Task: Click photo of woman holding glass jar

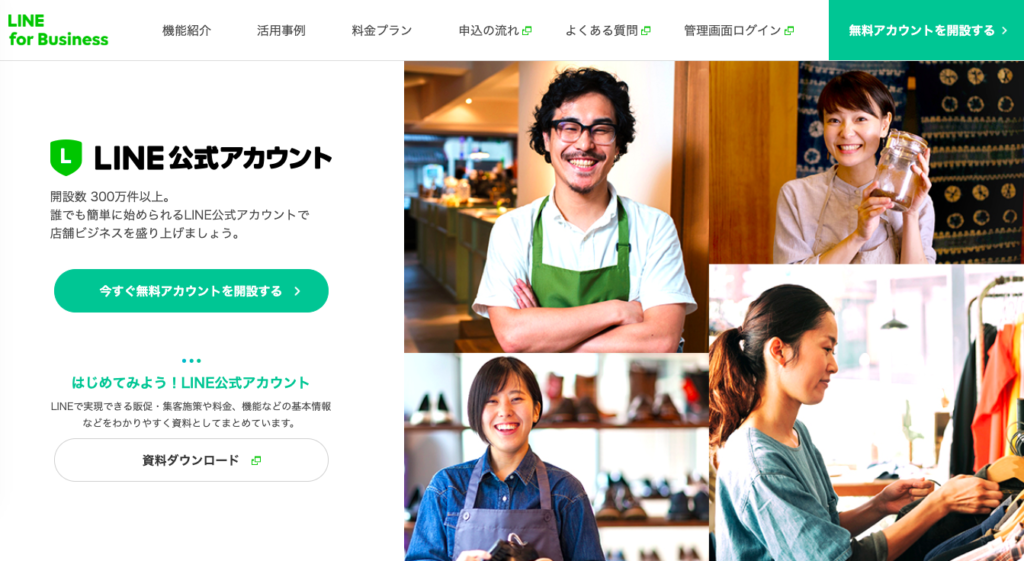Action: tap(867, 163)
